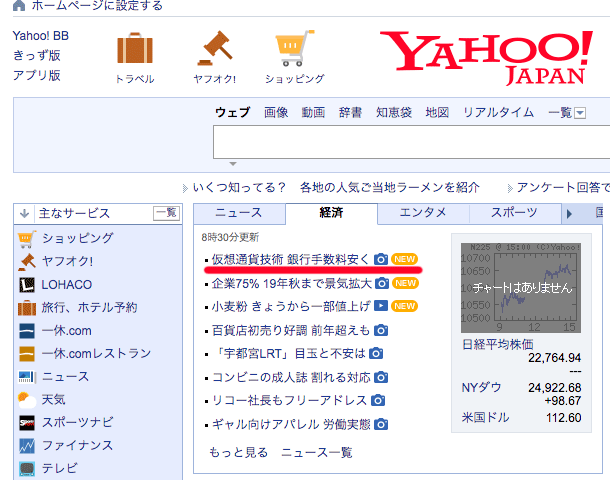Screen dimensions: 610x480
Task: Select ウェブ search type
Action: click(233, 112)
